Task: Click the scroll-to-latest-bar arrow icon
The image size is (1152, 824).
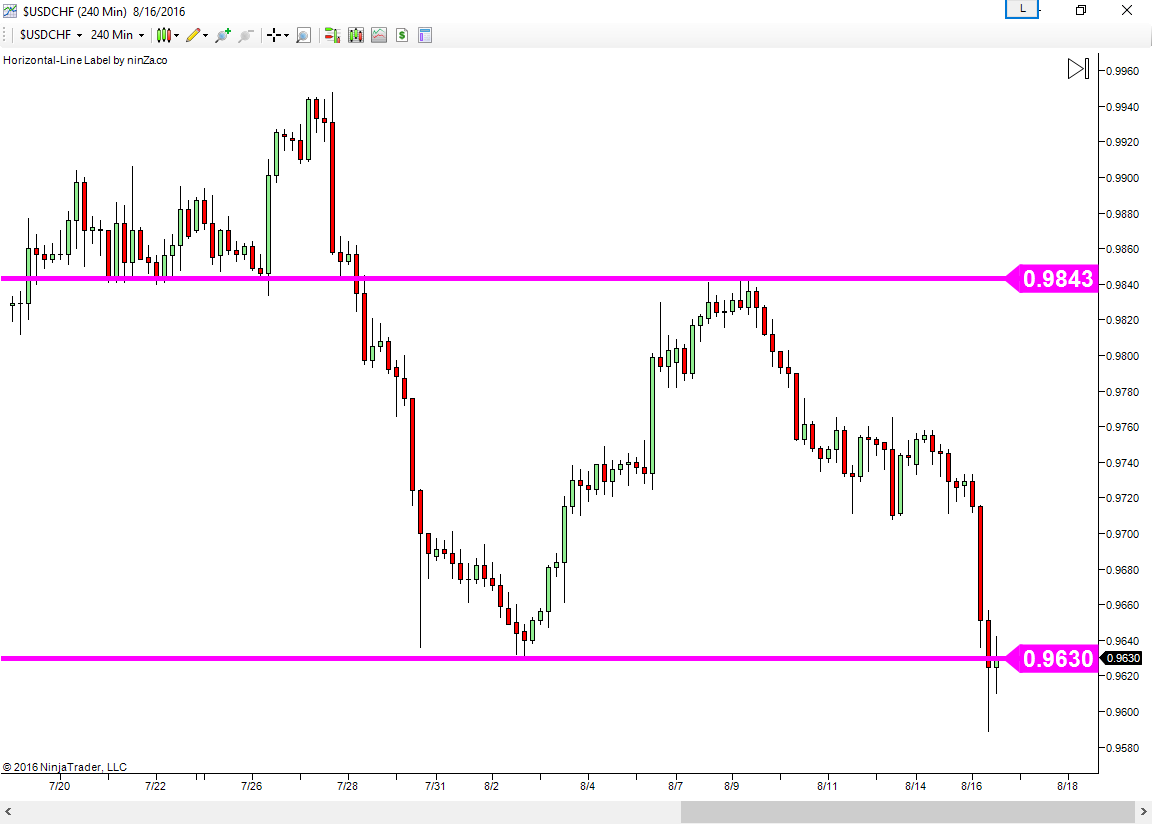Action: (x=1078, y=69)
